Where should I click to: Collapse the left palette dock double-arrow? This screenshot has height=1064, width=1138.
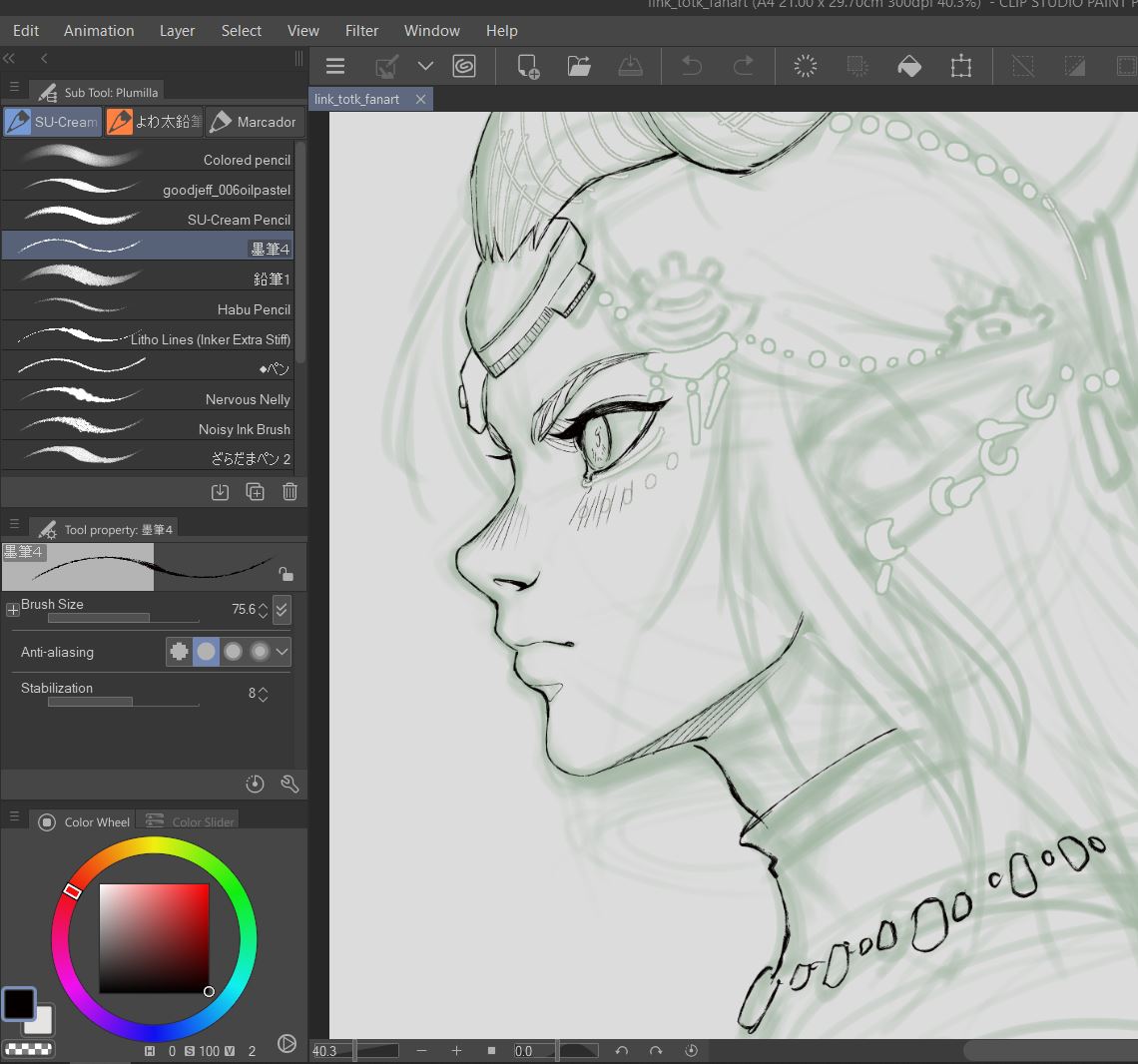pyautogui.click(x=9, y=58)
